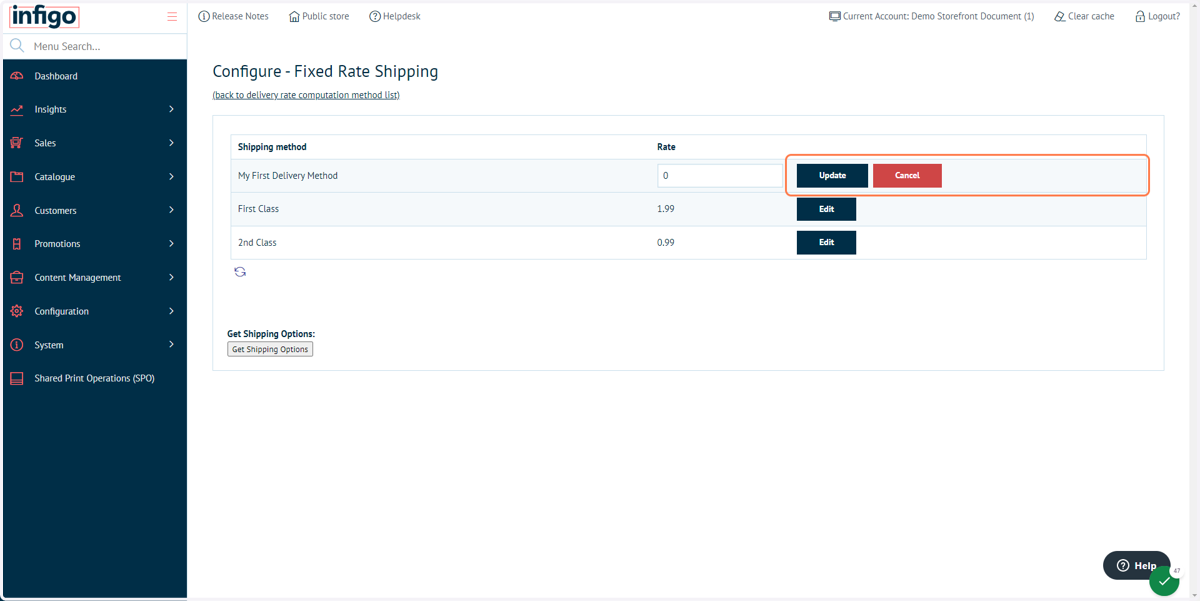1200x601 pixels.
Task: Click the Help chat button
Action: (x=1137, y=565)
